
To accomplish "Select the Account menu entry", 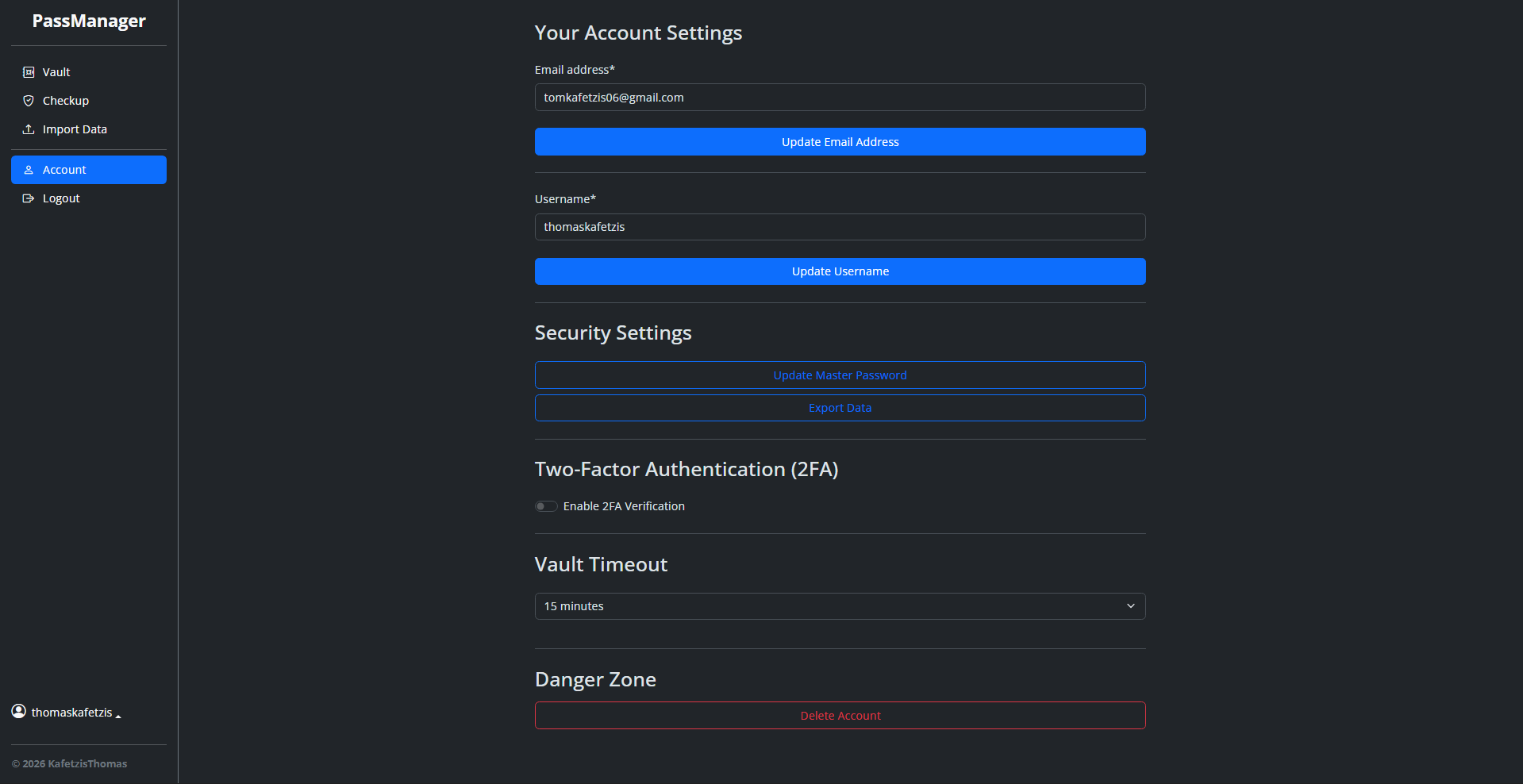I will click(x=89, y=170).
